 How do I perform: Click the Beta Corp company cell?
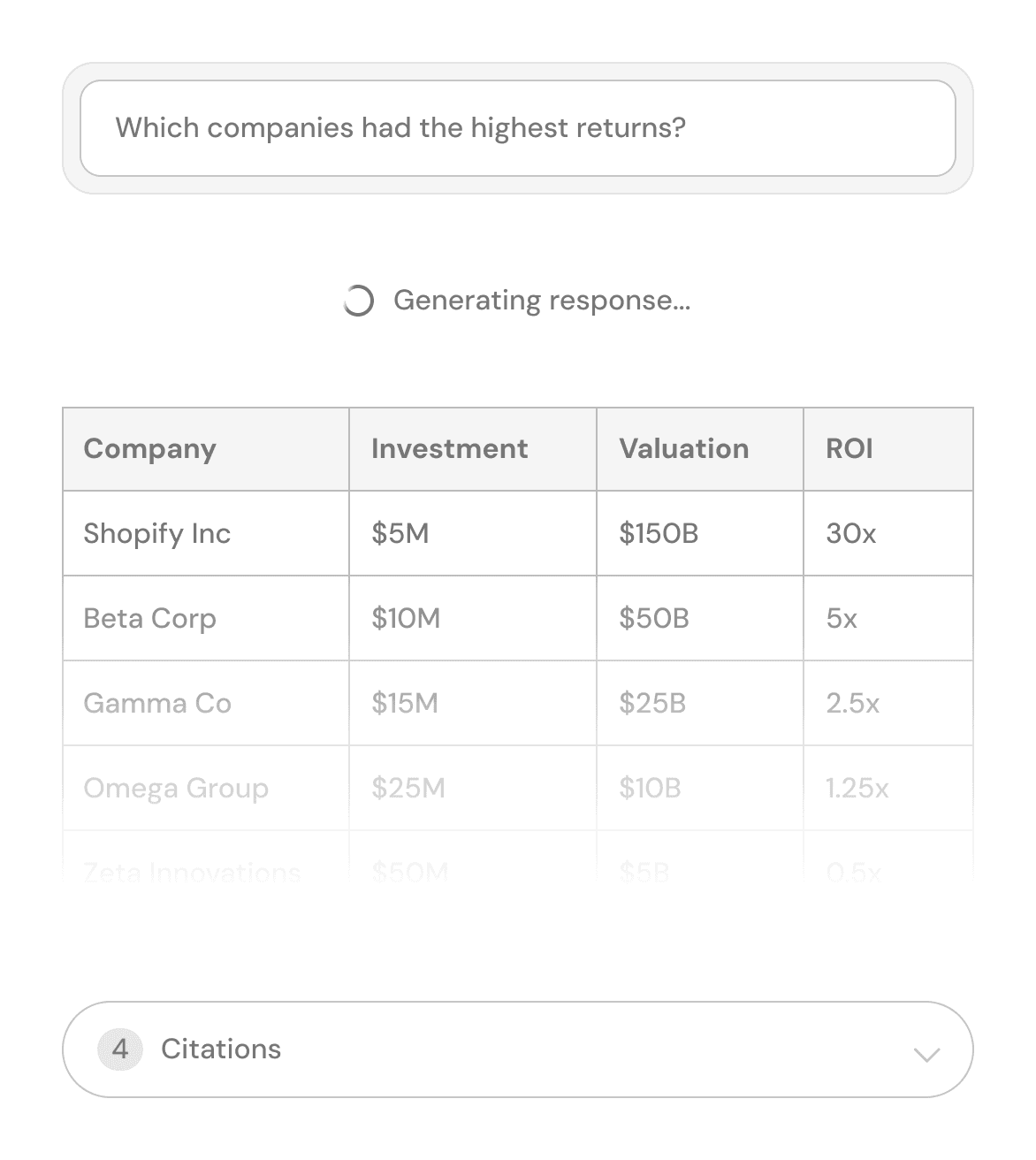click(x=206, y=619)
